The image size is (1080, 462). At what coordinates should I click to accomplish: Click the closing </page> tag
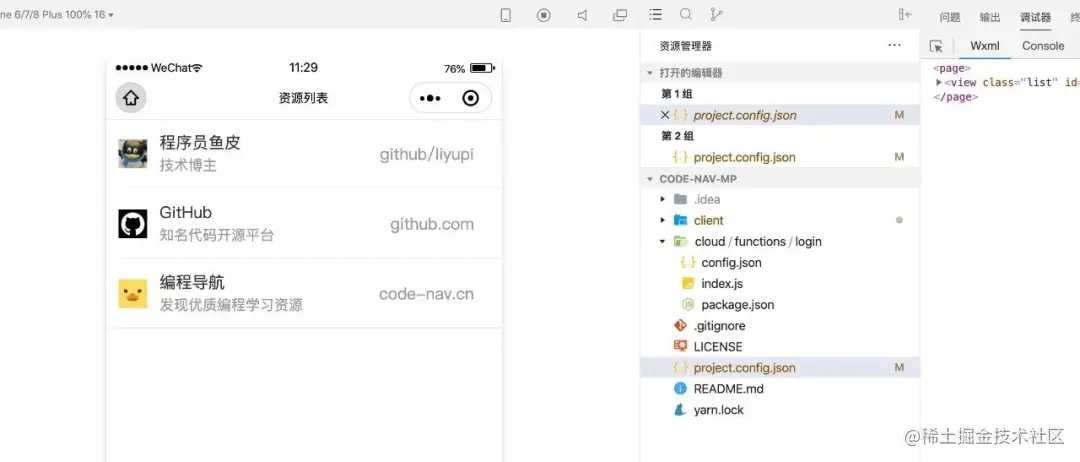tap(955, 96)
